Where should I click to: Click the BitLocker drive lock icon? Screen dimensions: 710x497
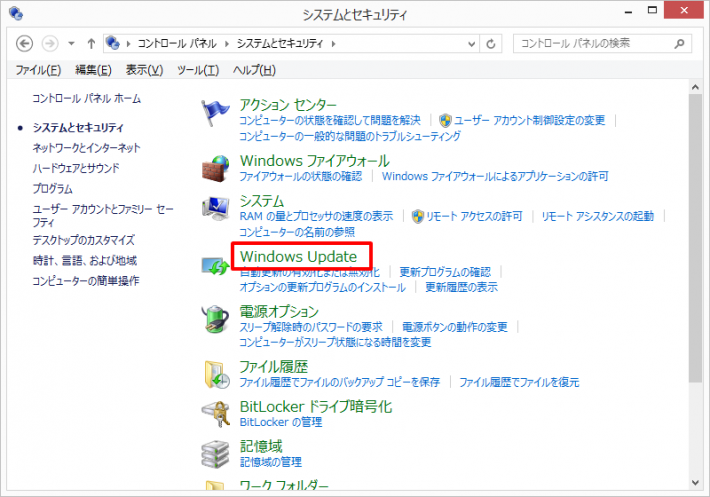tap(215, 414)
